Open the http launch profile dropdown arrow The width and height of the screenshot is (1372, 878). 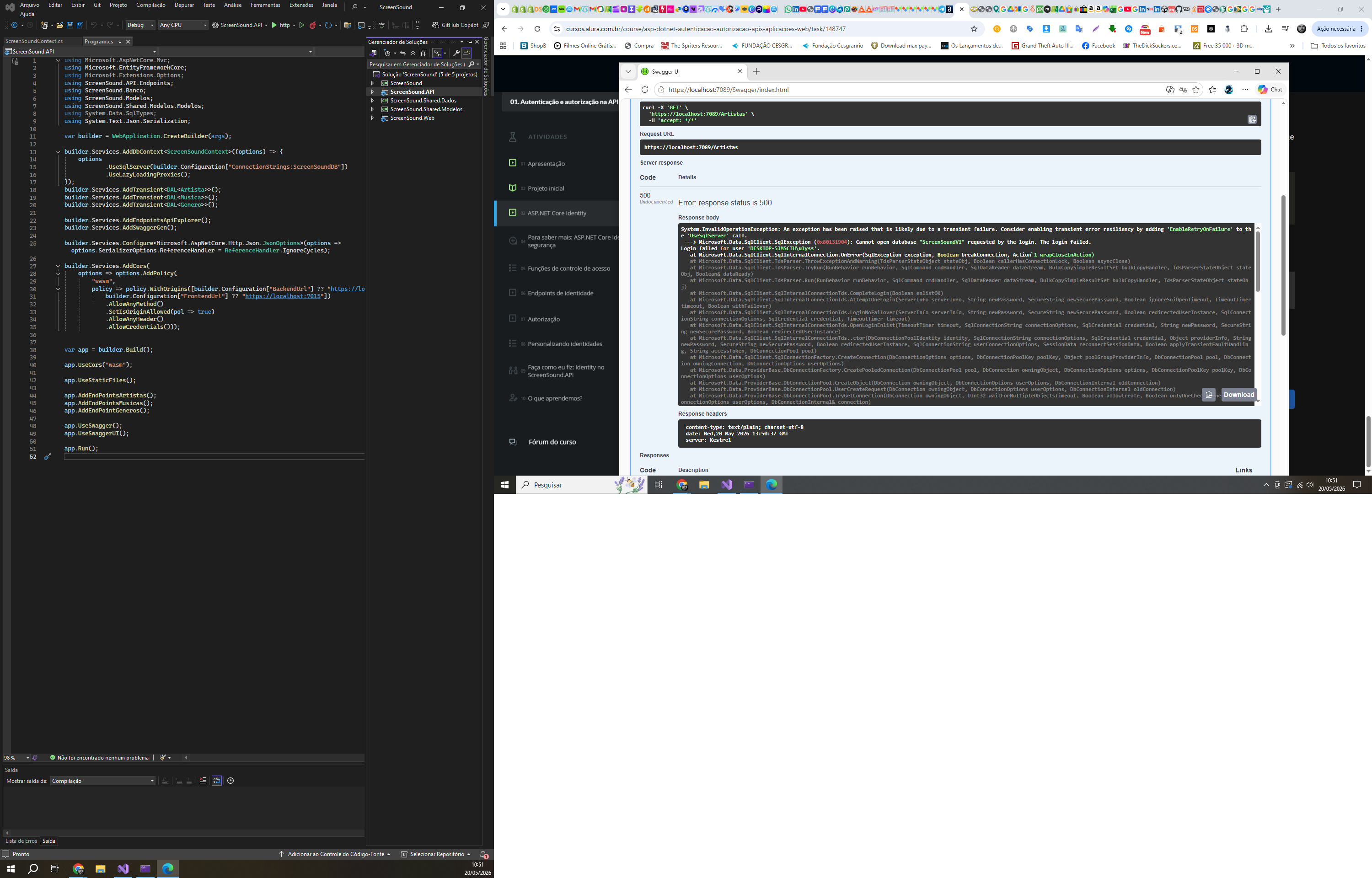point(294,25)
